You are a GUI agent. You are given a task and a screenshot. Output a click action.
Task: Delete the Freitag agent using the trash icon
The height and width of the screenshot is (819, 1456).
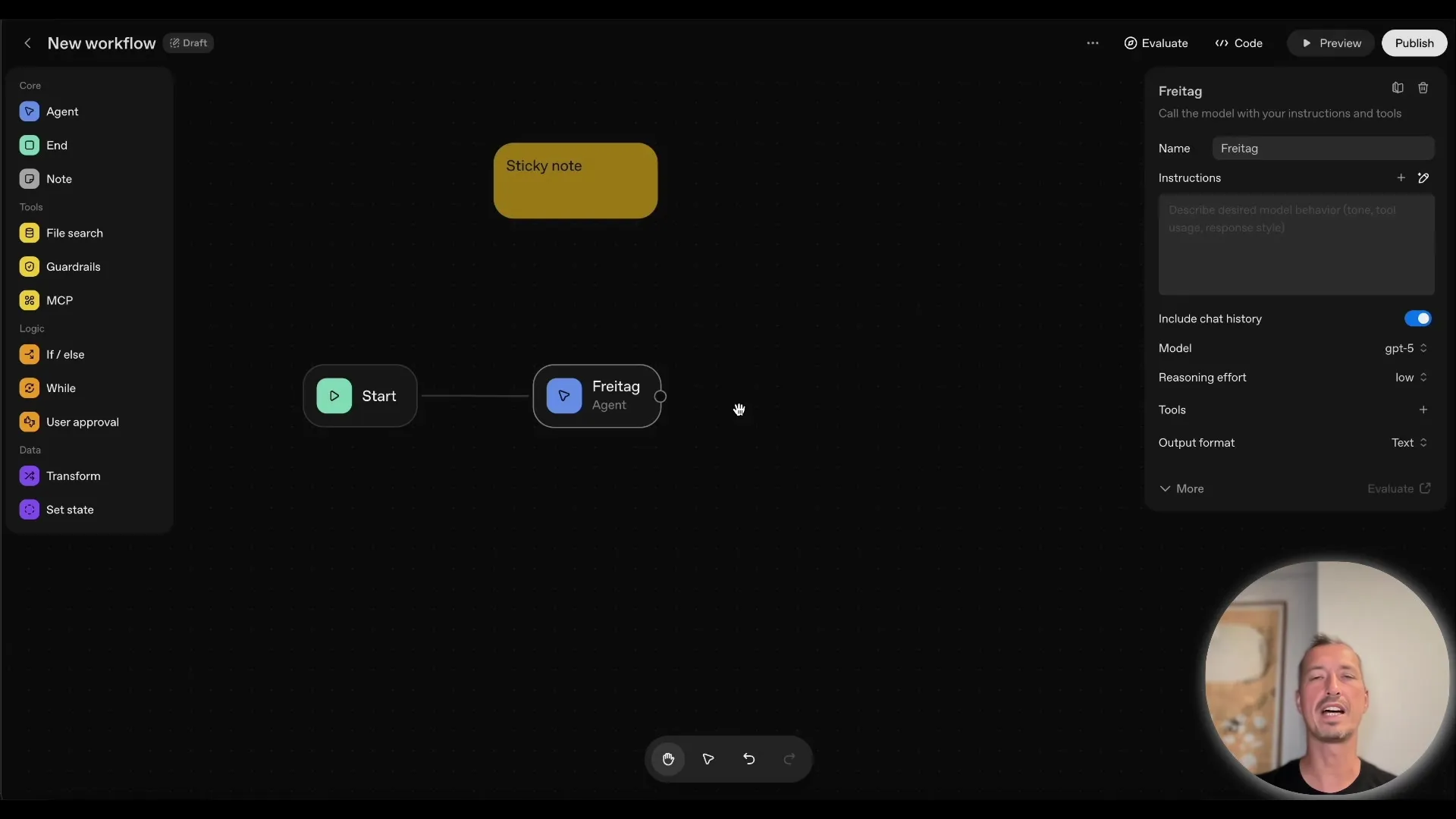point(1423,88)
